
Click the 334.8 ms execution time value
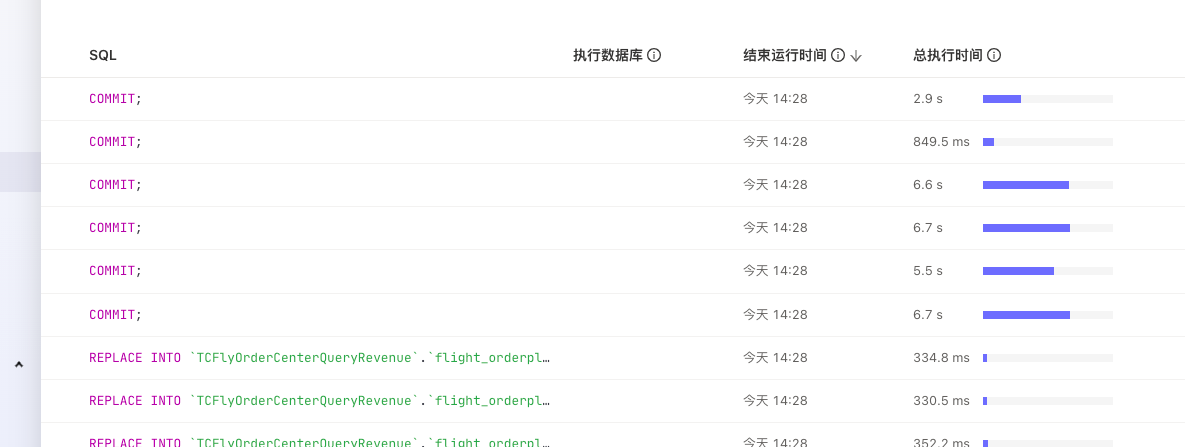941,358
